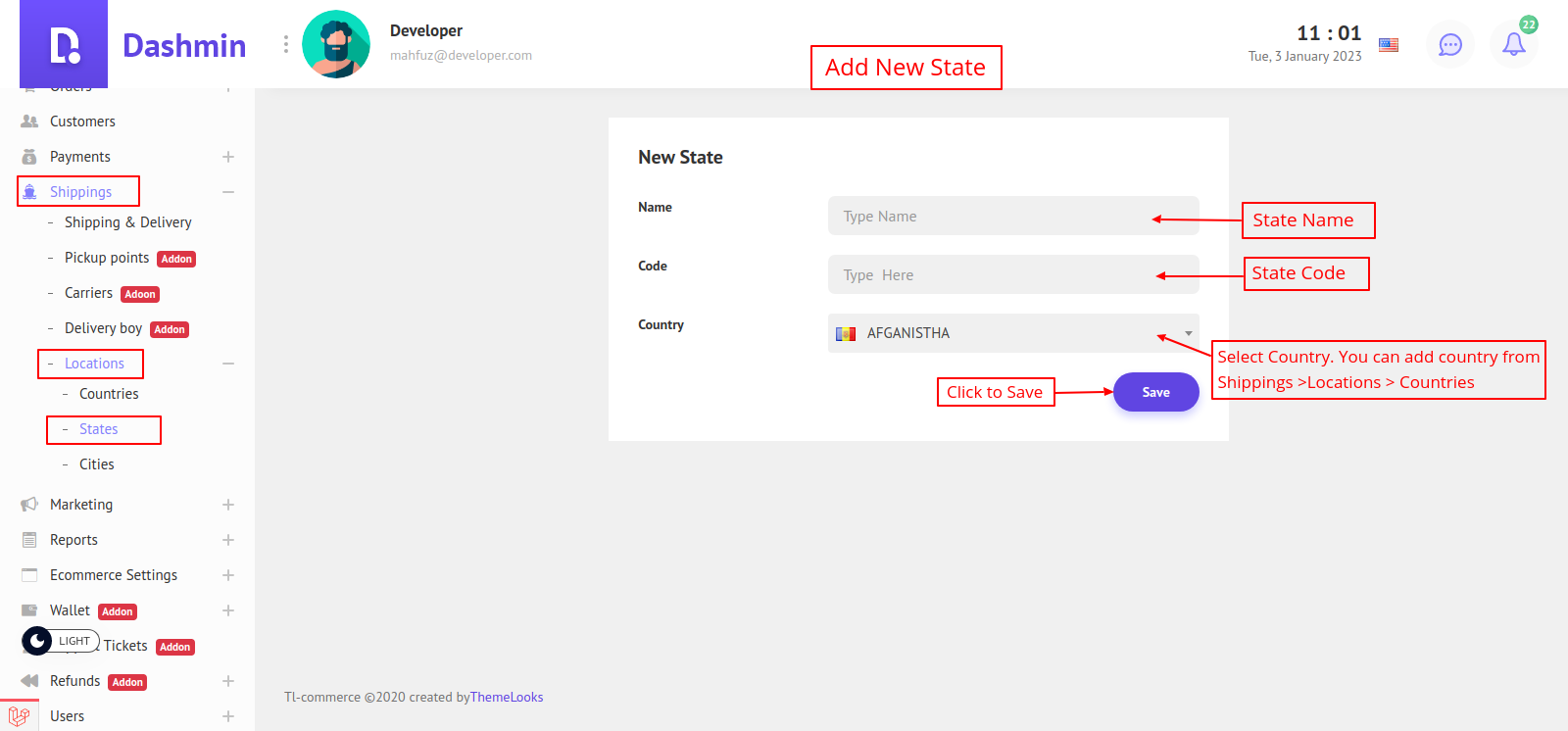Open the ThemeLooks footer link
The image size is (1568, 731).
click(506, 698)
